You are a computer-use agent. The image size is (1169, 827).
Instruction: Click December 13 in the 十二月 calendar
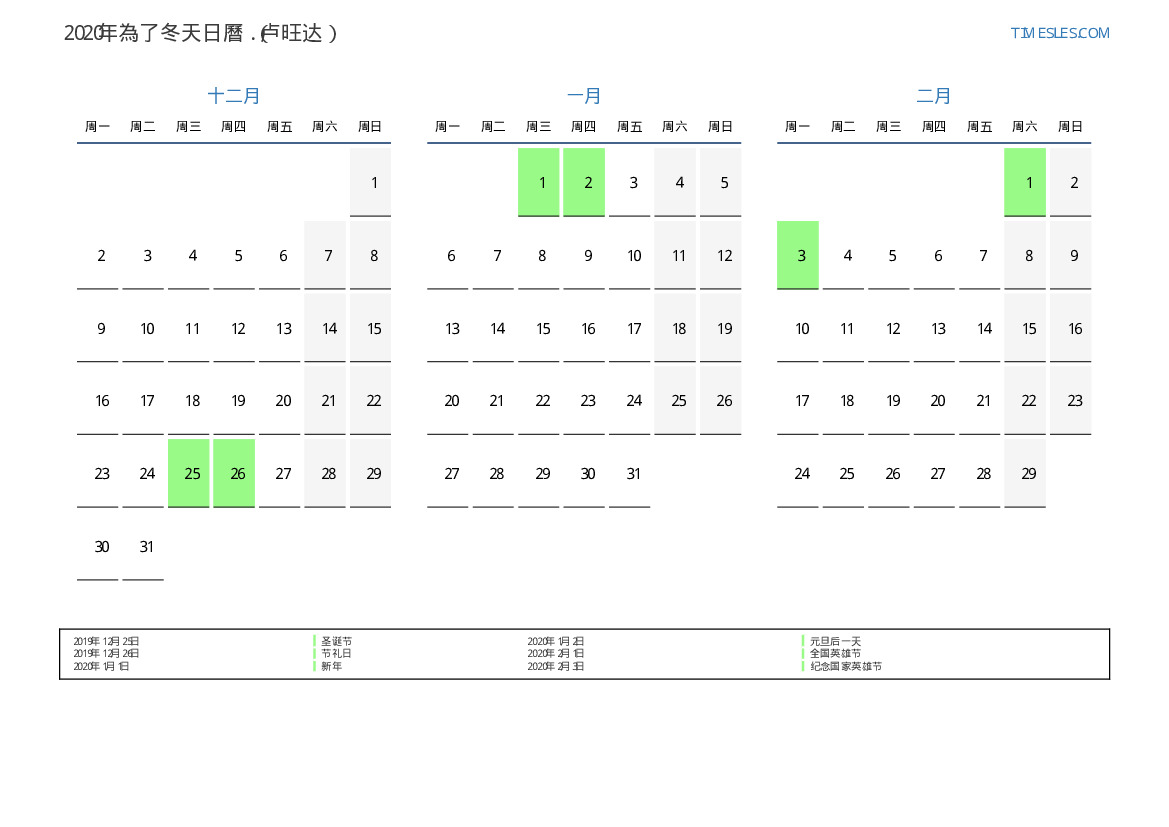click(x=280, y=328)
